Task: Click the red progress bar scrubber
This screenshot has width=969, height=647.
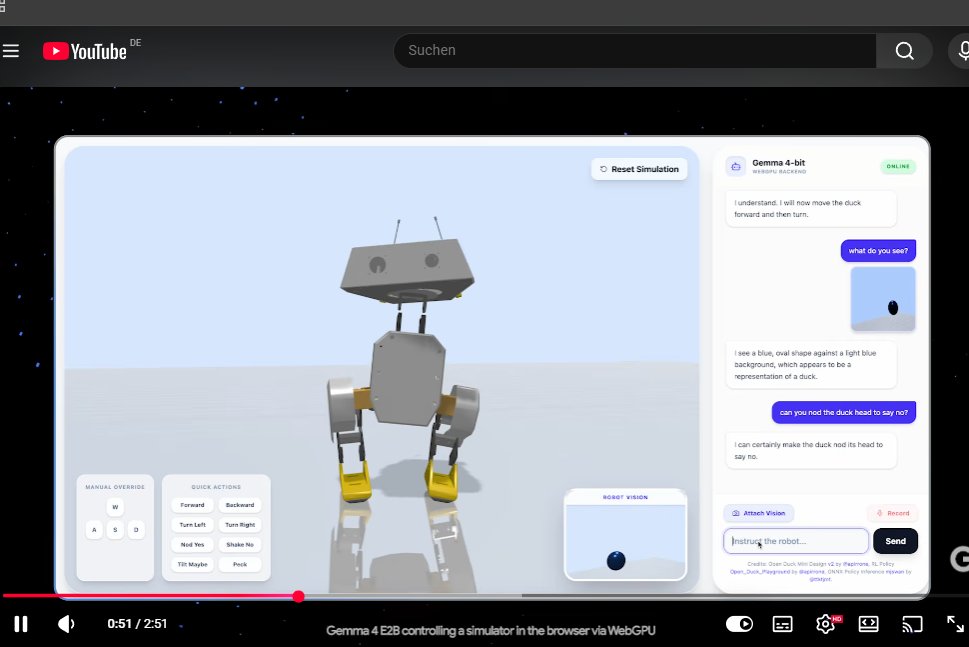Action: coord(298,596)
